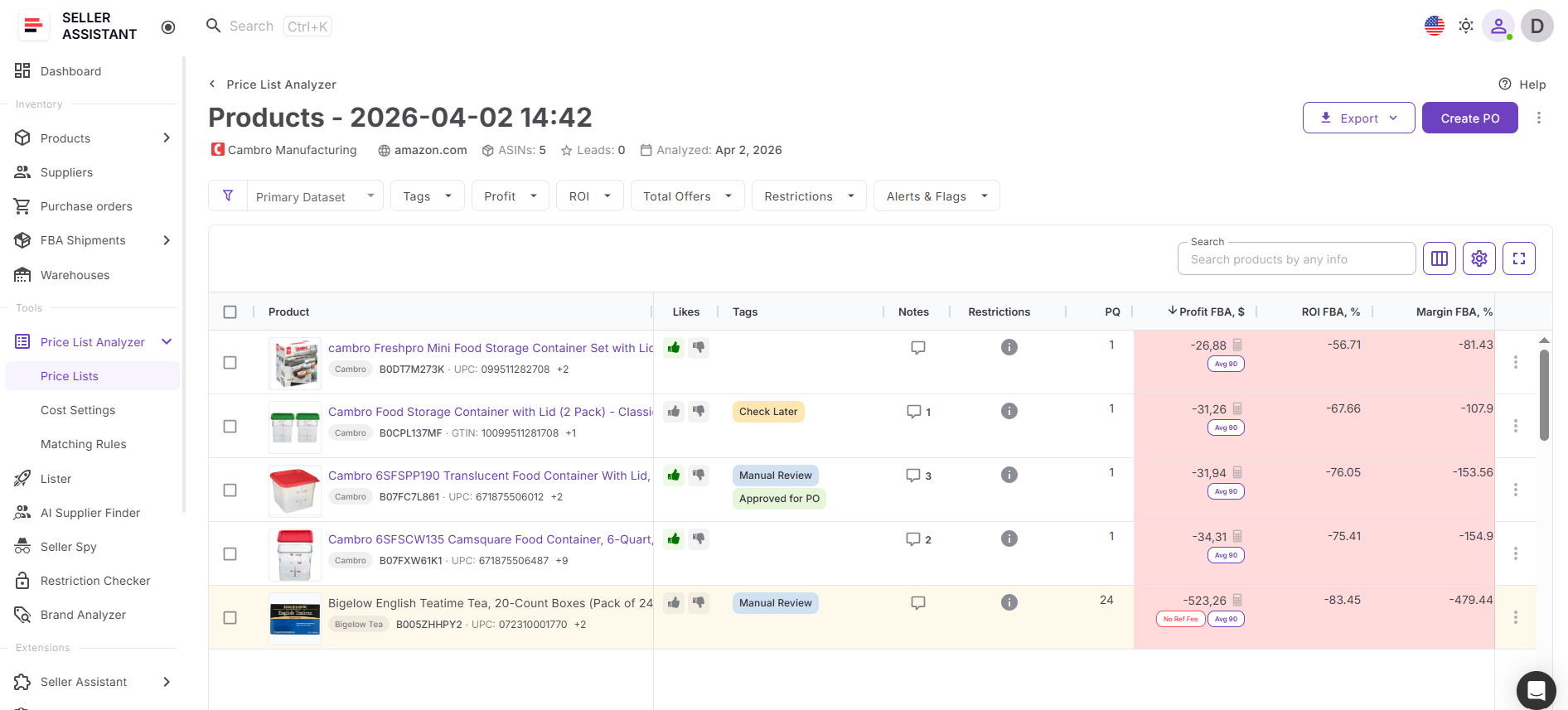Like the Cambro Food Storage Container 2 Pack
This screenshot has height=710, width=1568.
point(674,411)
